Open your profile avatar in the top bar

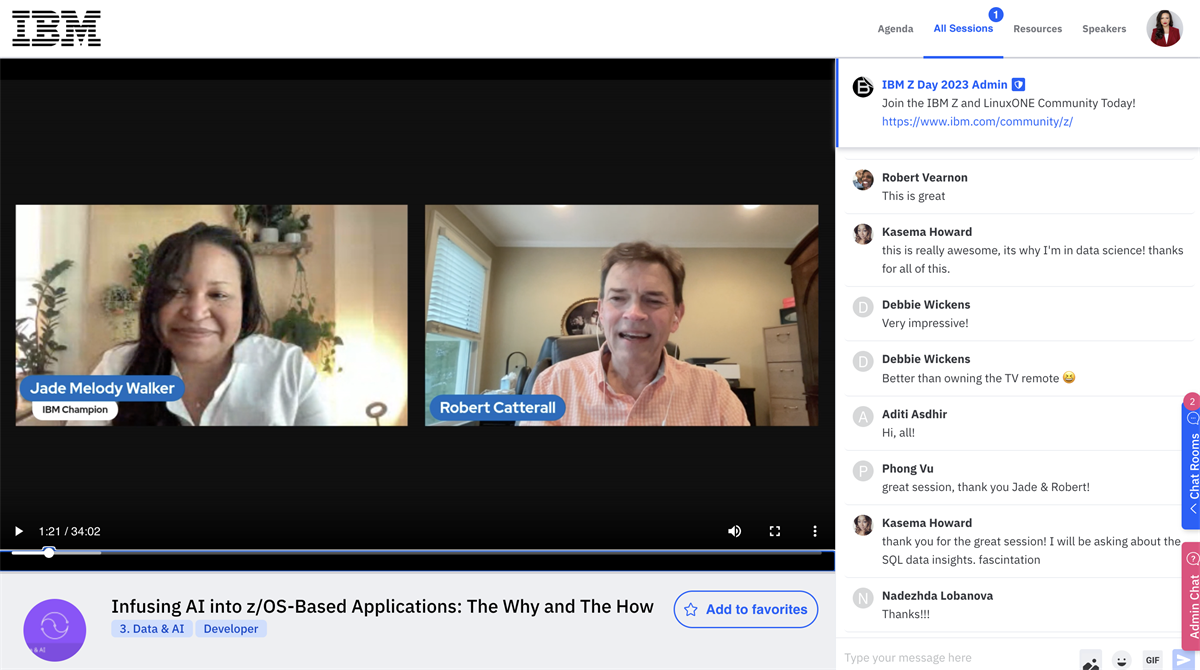coord(1163,27)
